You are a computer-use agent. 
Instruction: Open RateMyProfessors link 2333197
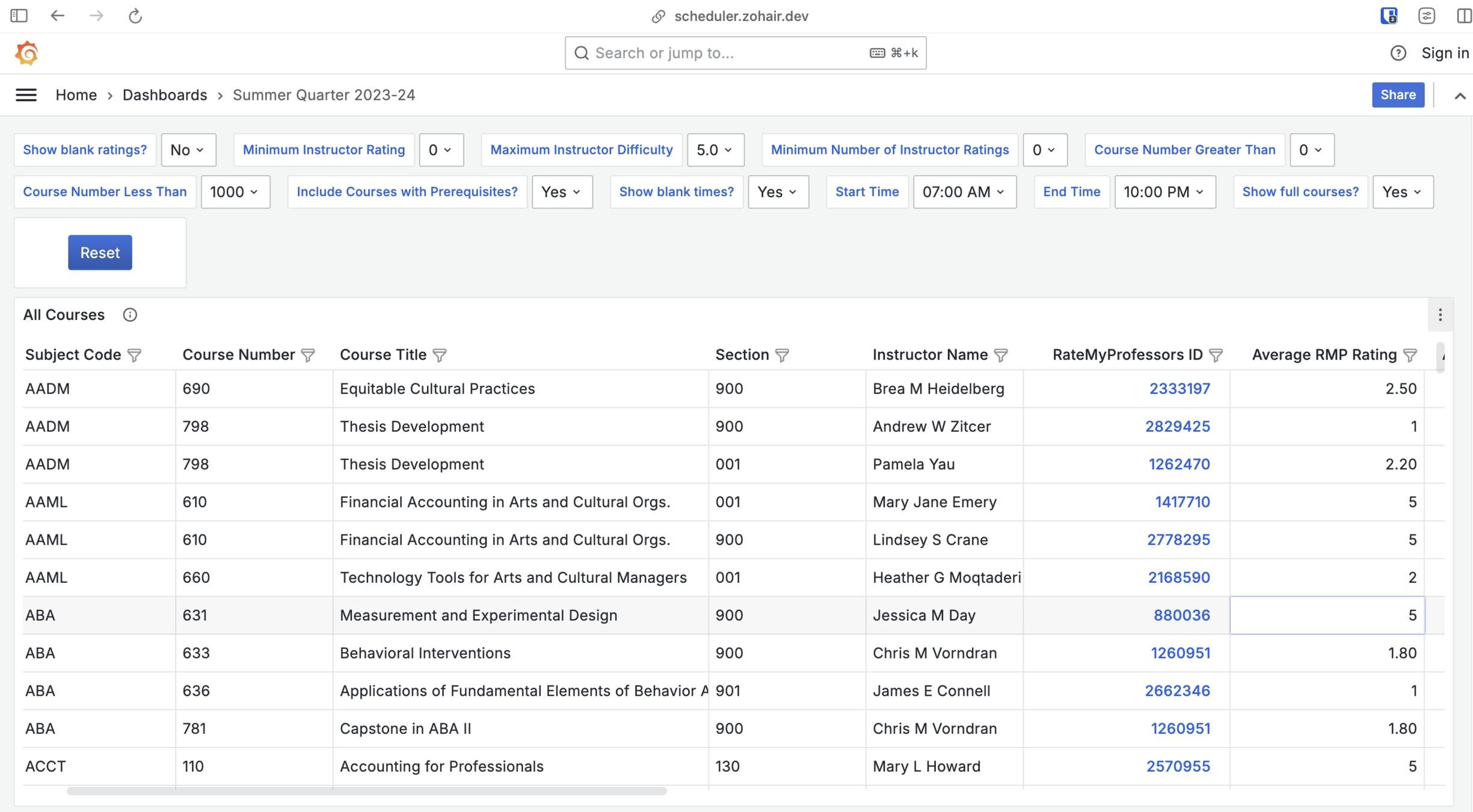click(x=1179, y=389)
